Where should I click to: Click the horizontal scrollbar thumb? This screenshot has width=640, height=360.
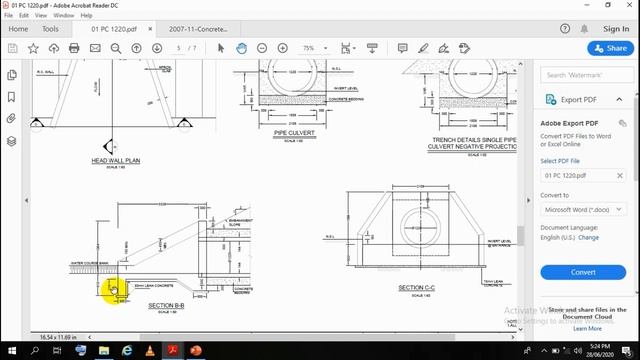[297, 337]
